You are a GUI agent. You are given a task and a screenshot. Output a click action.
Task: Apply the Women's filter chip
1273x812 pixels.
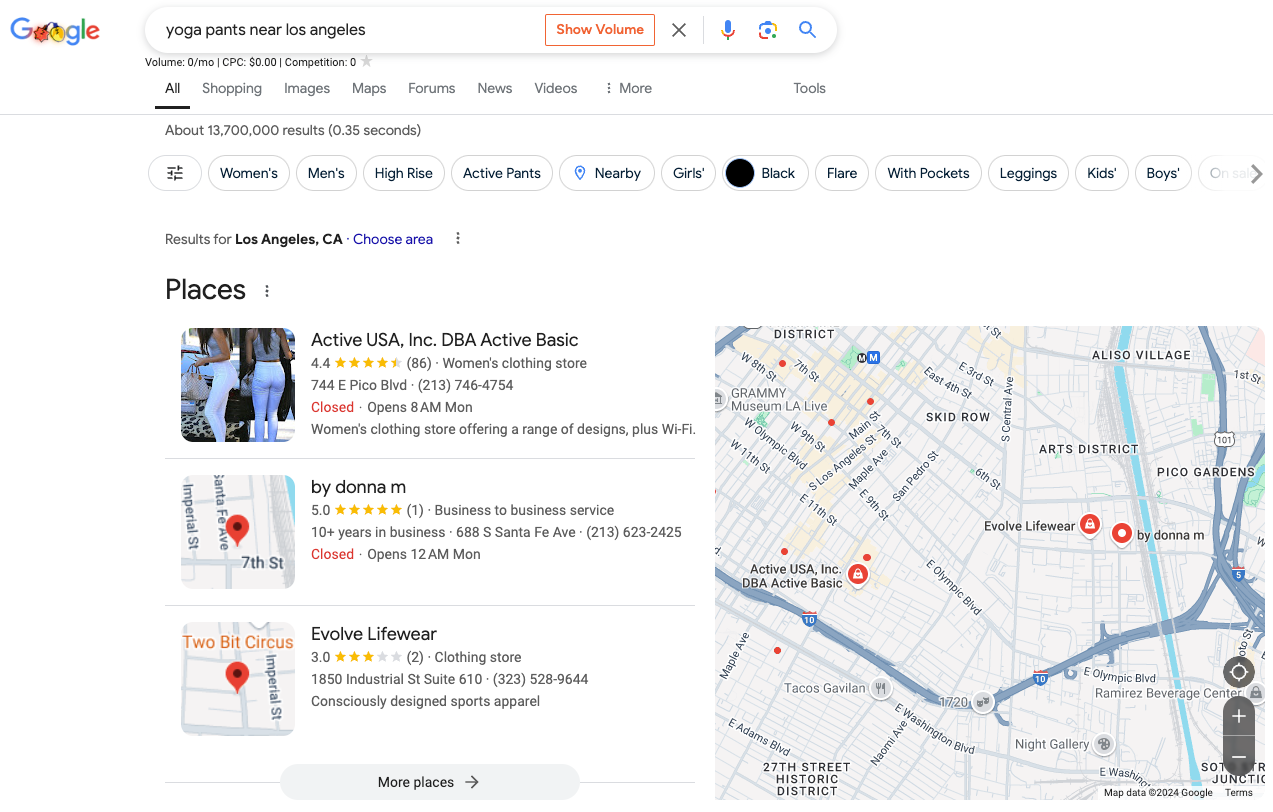(x=249, y=173)
